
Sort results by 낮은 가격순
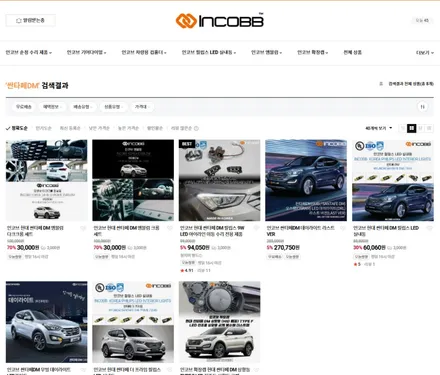click(x=99, y=128)
